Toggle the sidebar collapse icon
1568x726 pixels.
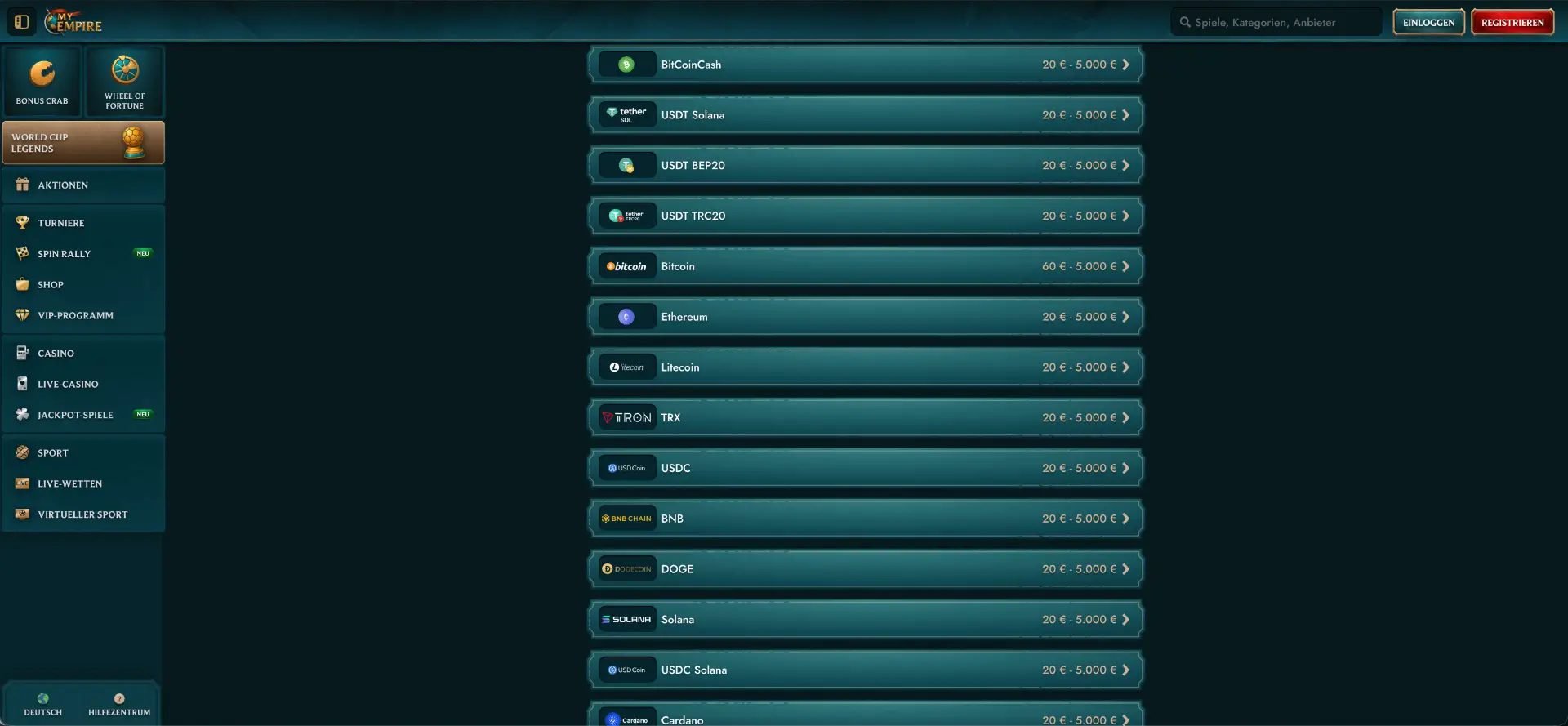(22, 22)
